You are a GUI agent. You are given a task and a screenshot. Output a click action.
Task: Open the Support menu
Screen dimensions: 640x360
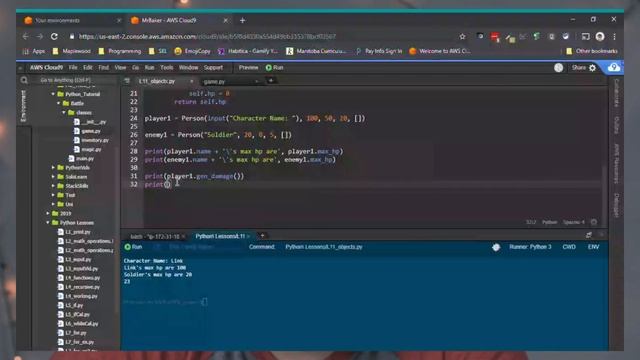point(213,68)
